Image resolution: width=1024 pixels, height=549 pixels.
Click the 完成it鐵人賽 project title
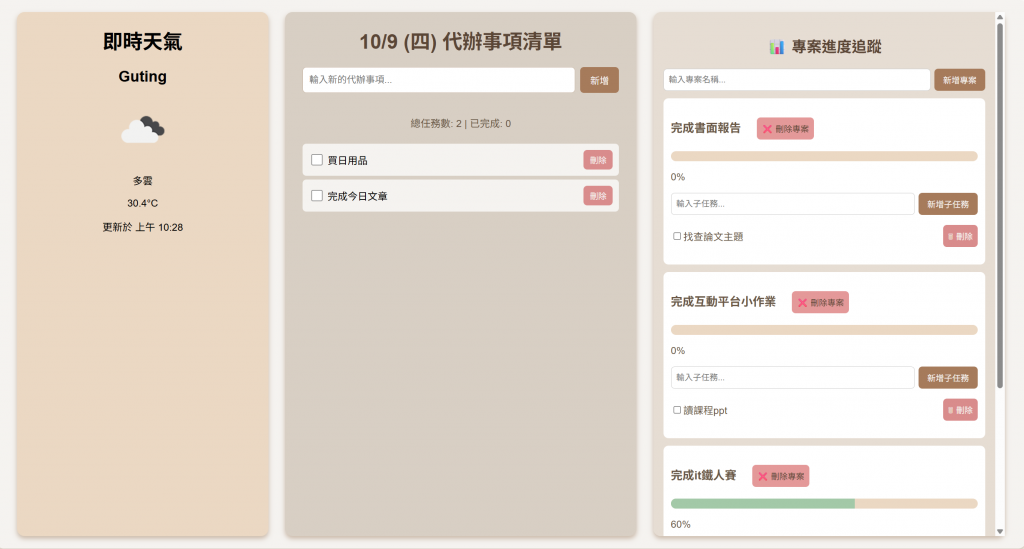703,475
